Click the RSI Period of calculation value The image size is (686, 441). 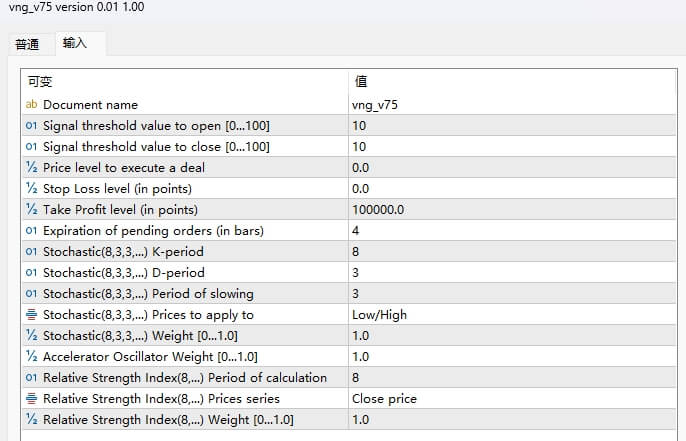[510, 378]
